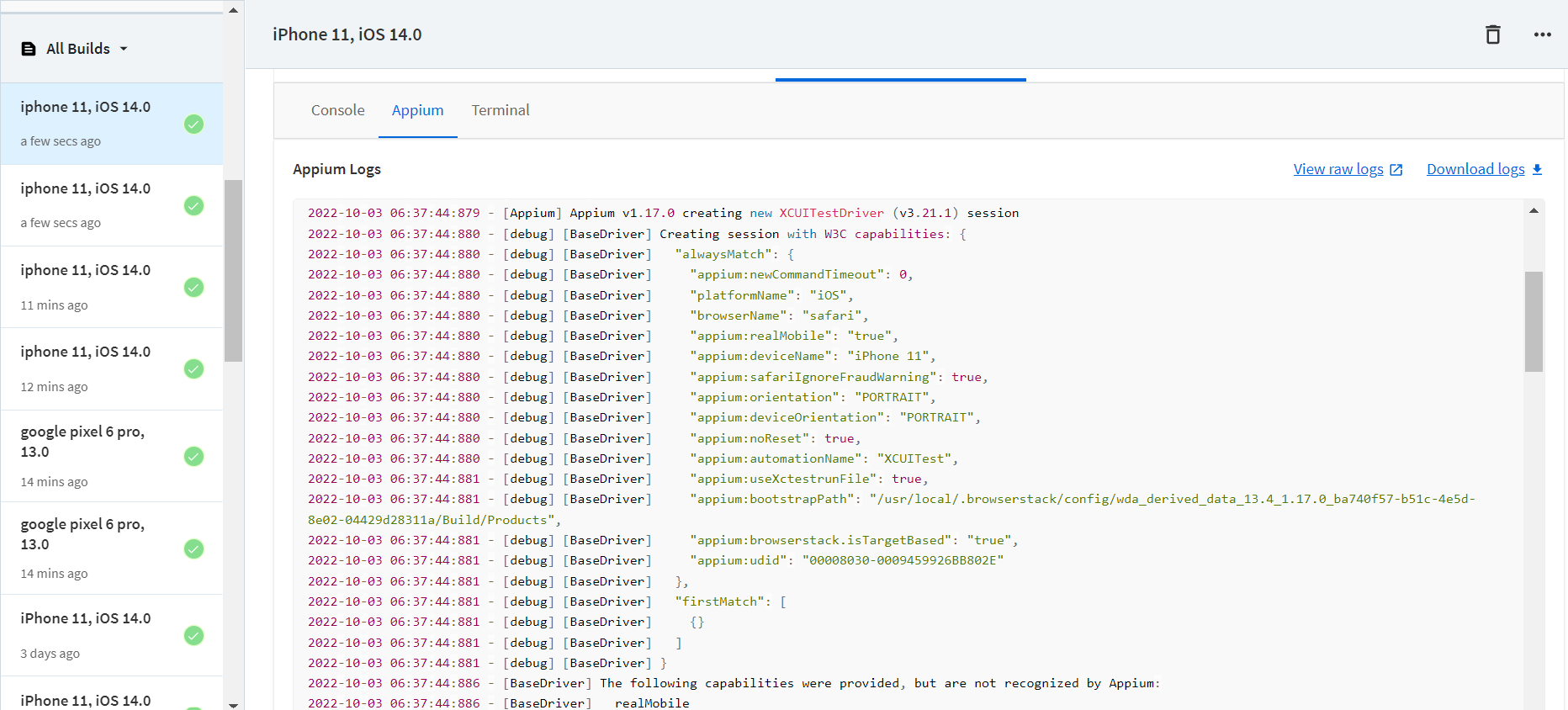
Task: Click the log line with "firstMatch": [
Action: pos(547,601)
